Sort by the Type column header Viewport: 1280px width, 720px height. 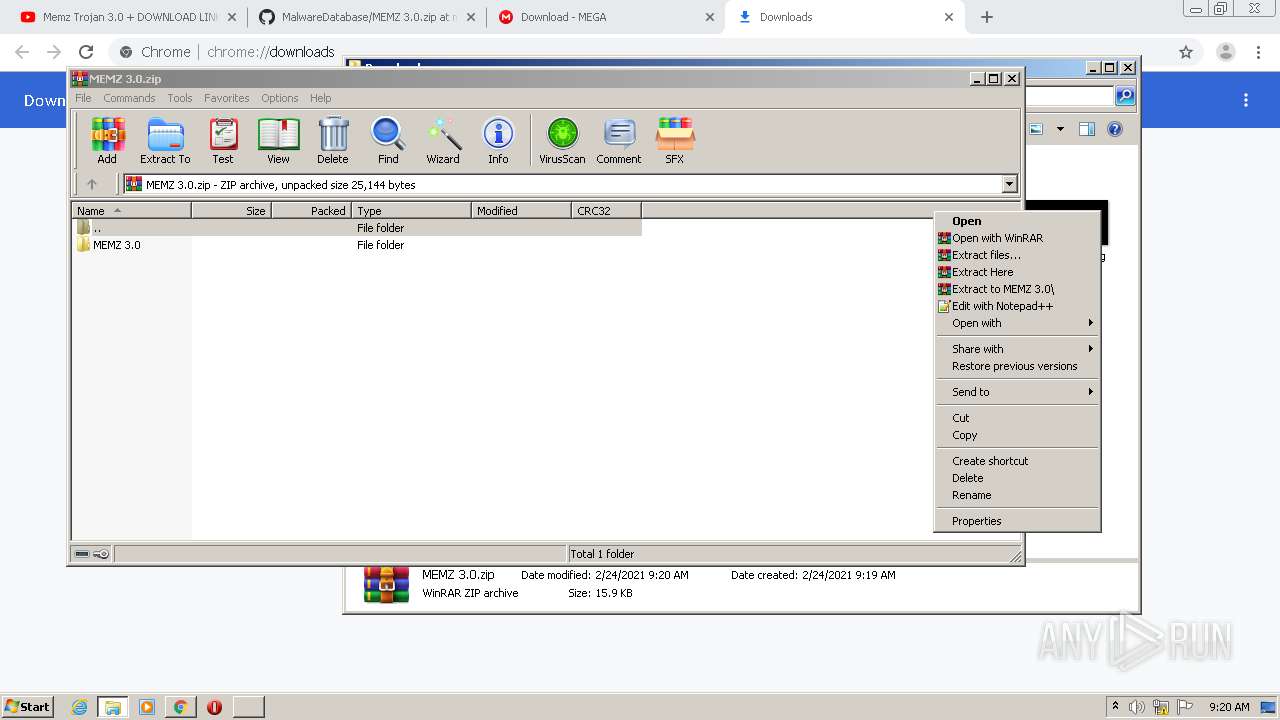click(x=411, y=210)
